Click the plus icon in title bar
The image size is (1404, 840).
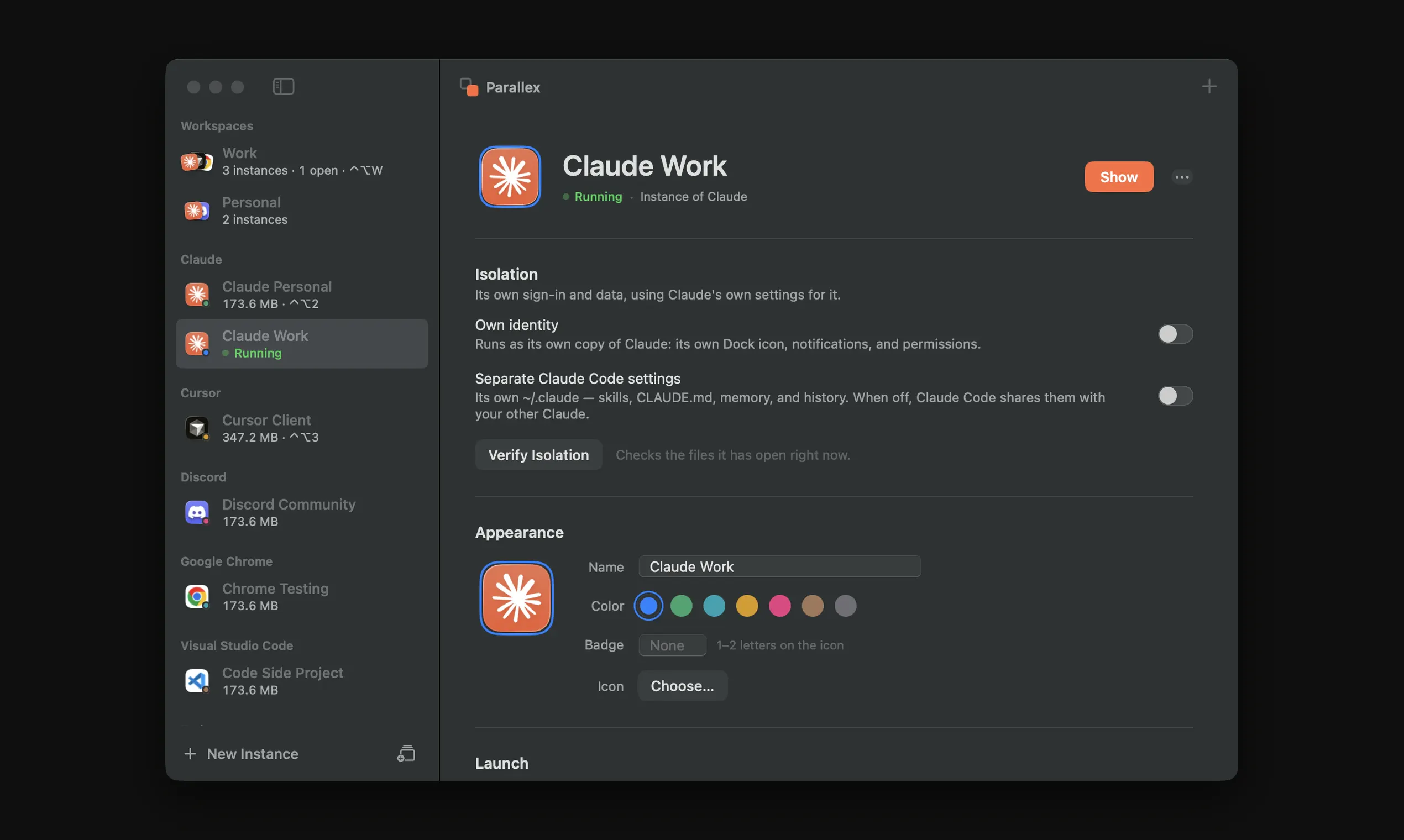pos(1209,87)
